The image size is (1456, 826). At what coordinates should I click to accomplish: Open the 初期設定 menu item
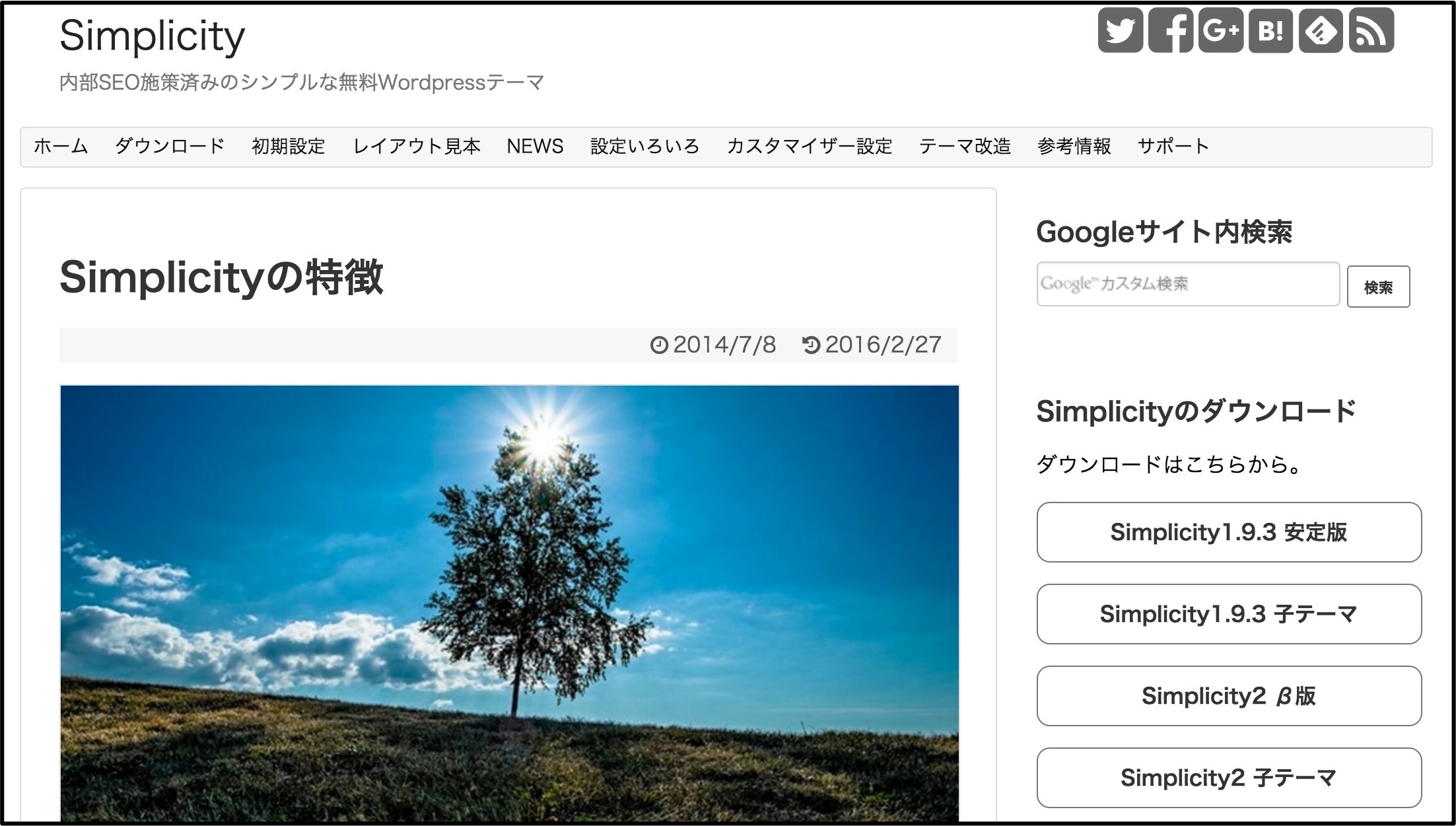(289, 147)
